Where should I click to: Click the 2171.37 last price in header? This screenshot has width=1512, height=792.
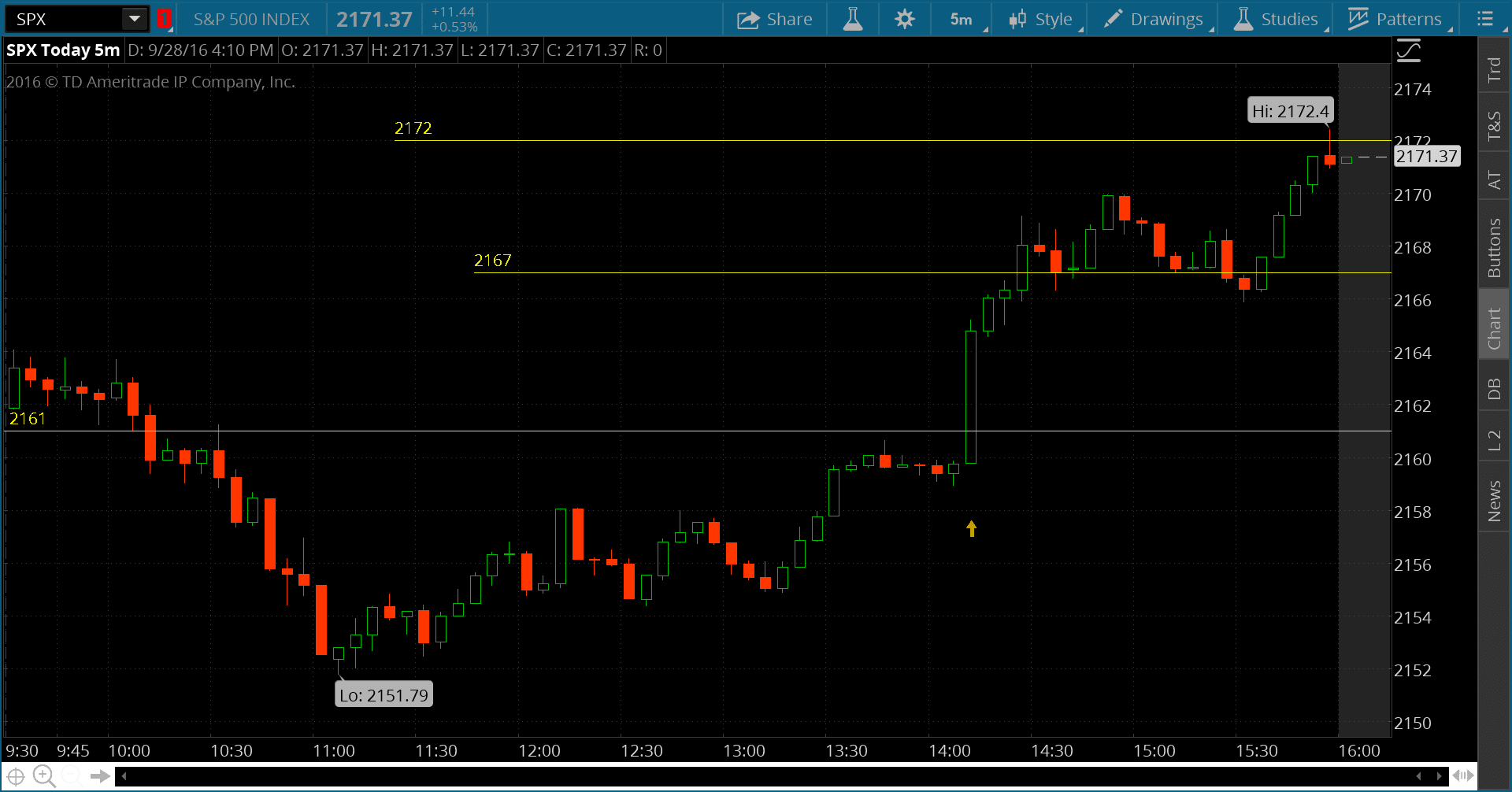tap(375, 19)
